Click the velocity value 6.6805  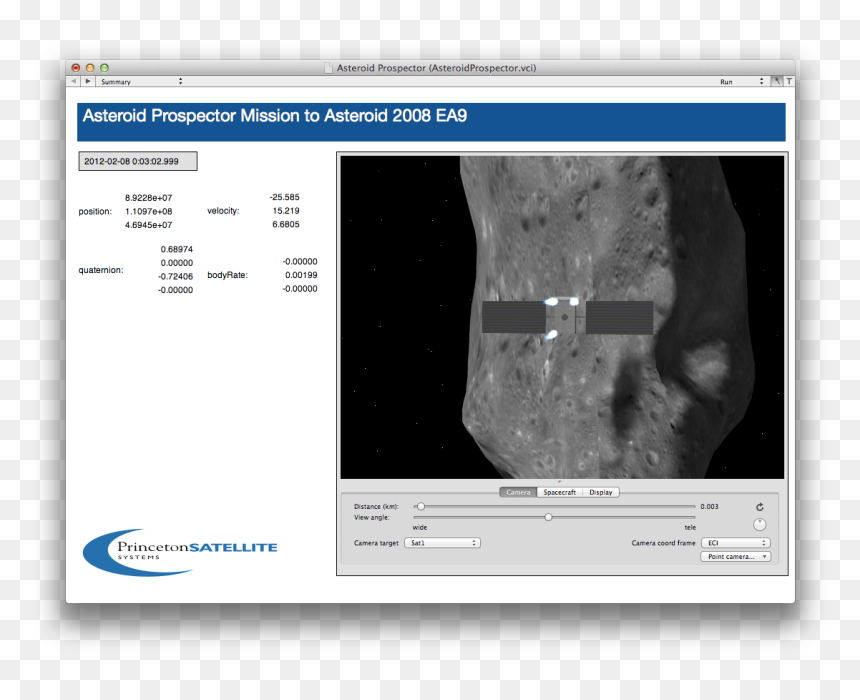286,224
